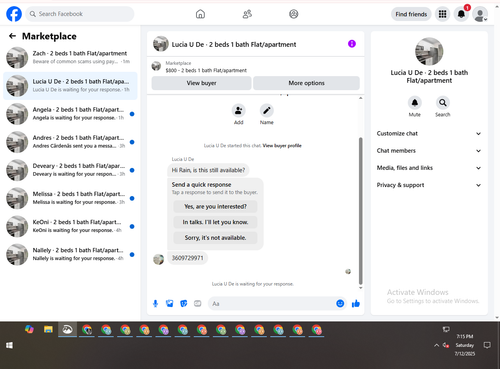The width and height of the screenshot is (500, 369).
Task: Expand the Privacy & support section
Action: (x=429, y=185)
